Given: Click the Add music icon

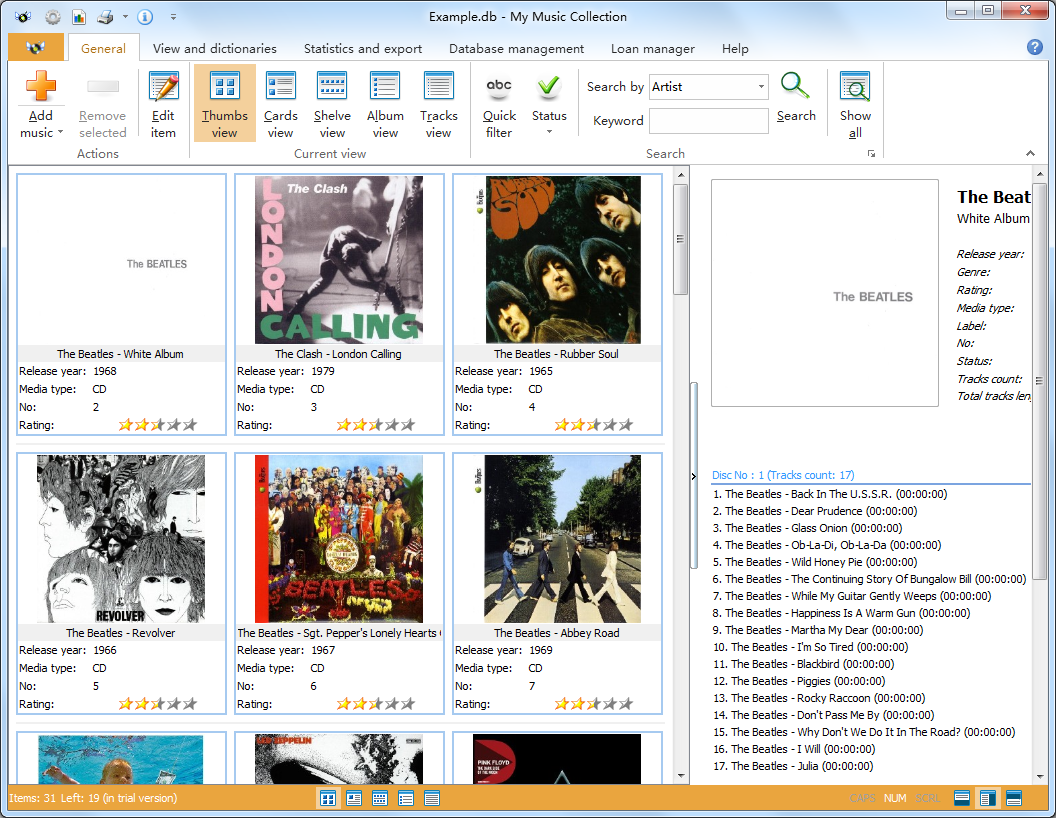Looking at the screenshot, I should 41,88.
